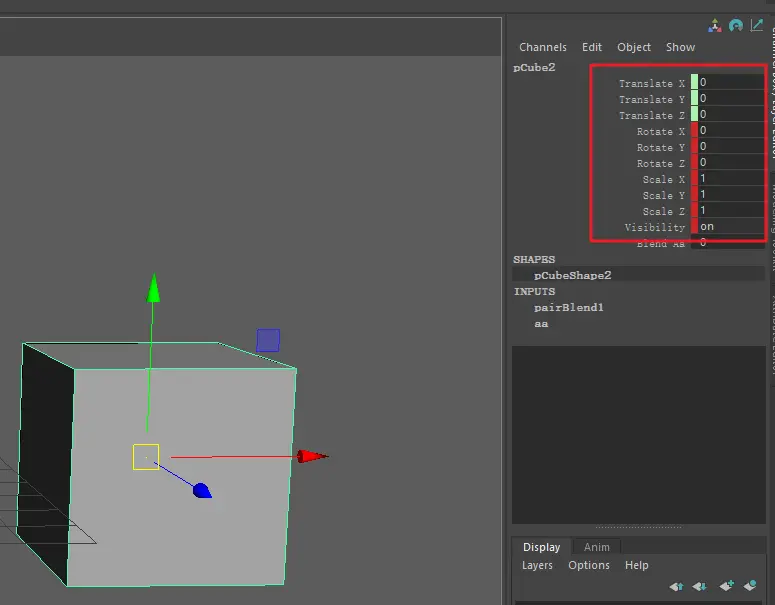Click the blue Z-axis move handle

coord(201,490)
